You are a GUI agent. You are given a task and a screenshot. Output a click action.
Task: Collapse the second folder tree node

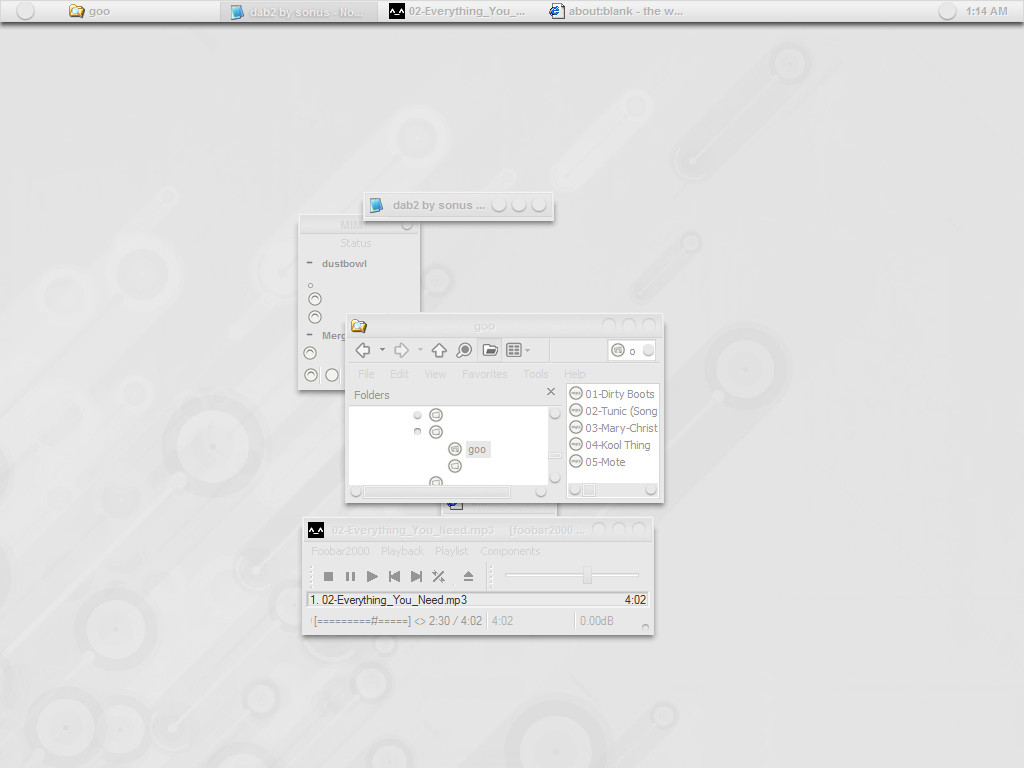click(x=417, y=432)
